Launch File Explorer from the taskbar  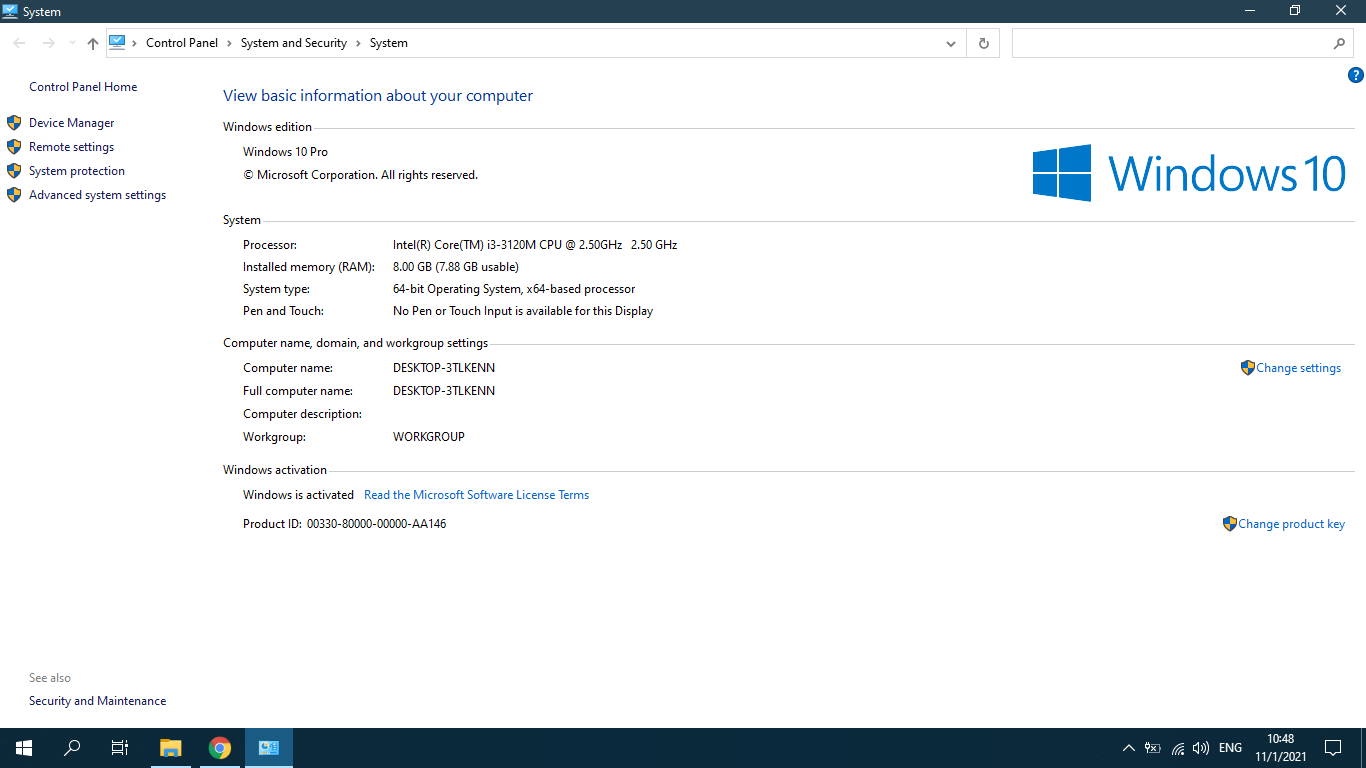tap(171, 748)
